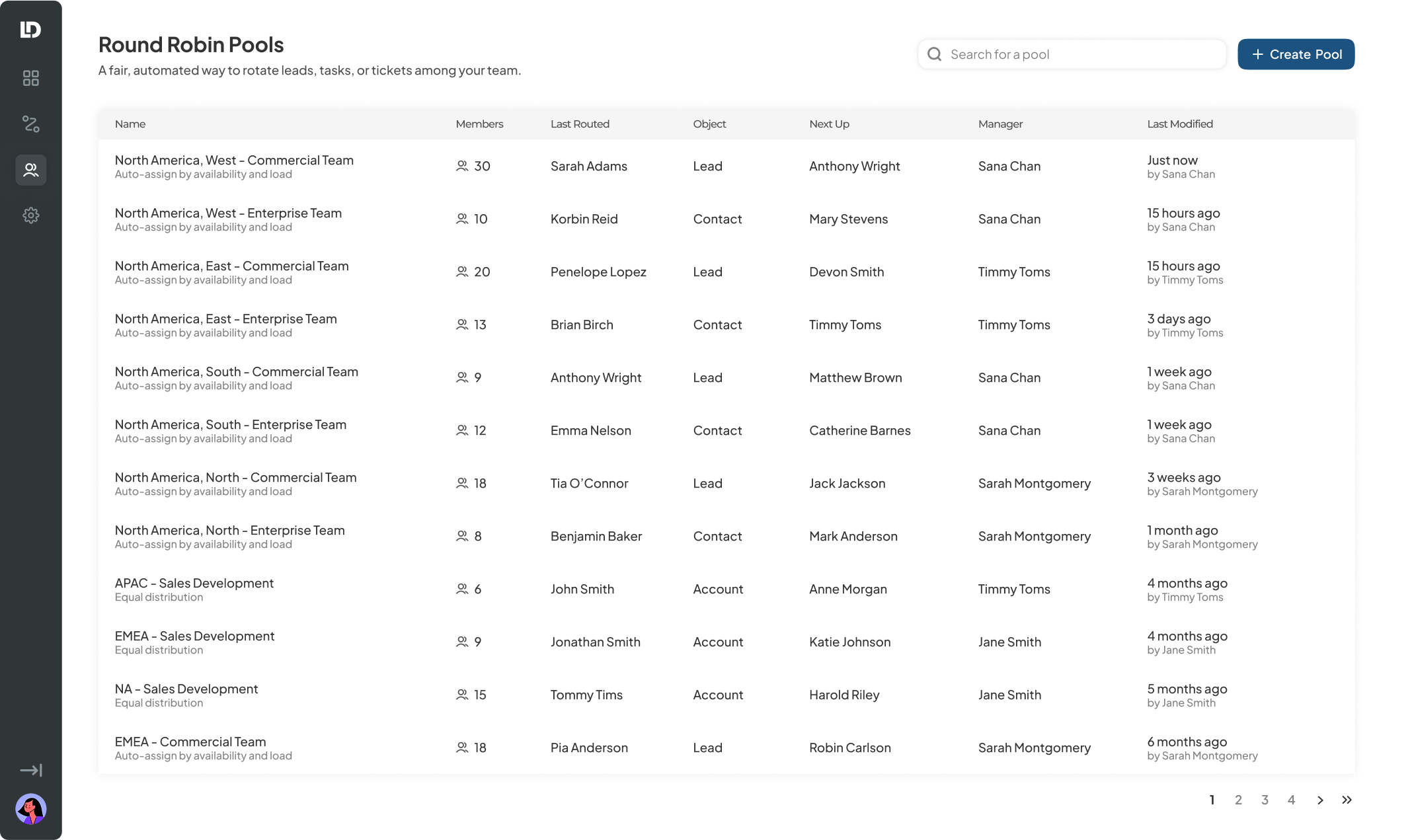1412x840 pixels.
Task: Click the search magnifier icon
Action: click(934, 54)
